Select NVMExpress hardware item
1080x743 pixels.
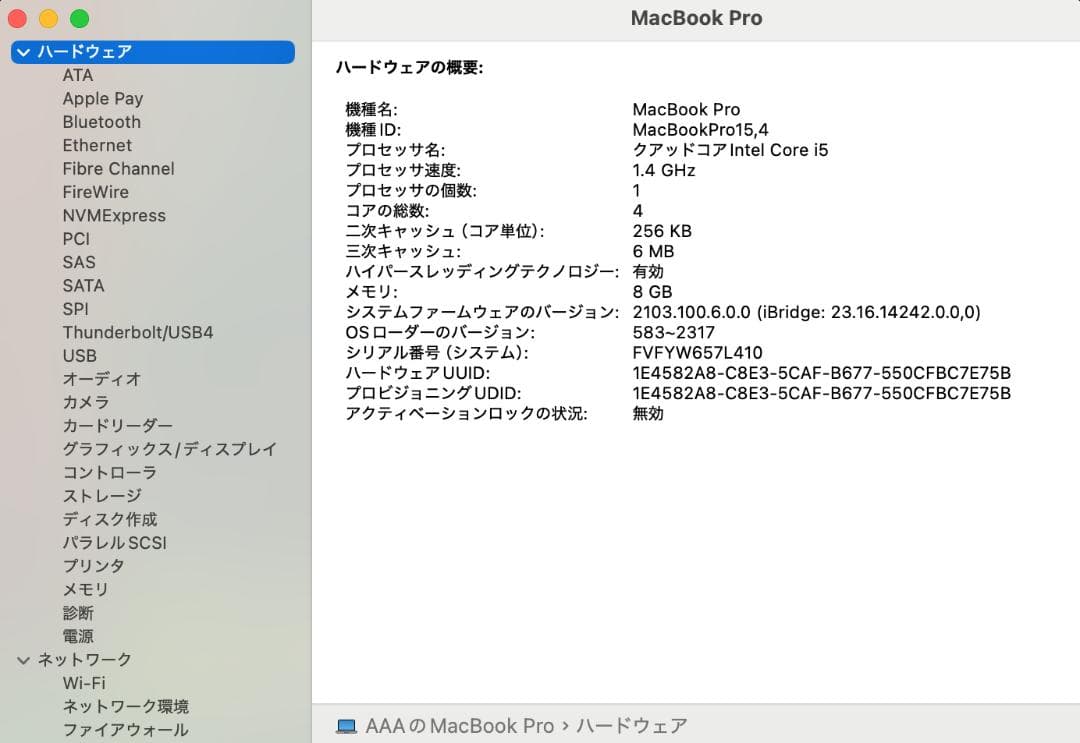coord(114,216)
